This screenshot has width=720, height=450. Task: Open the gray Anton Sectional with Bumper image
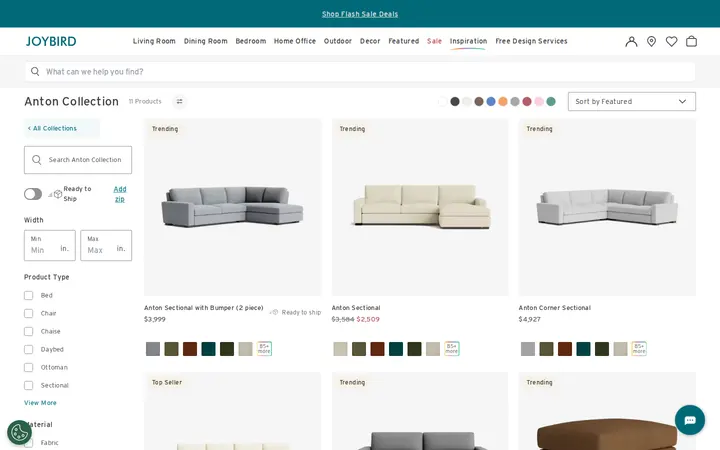pyautogui.click(x=233, y=207)
